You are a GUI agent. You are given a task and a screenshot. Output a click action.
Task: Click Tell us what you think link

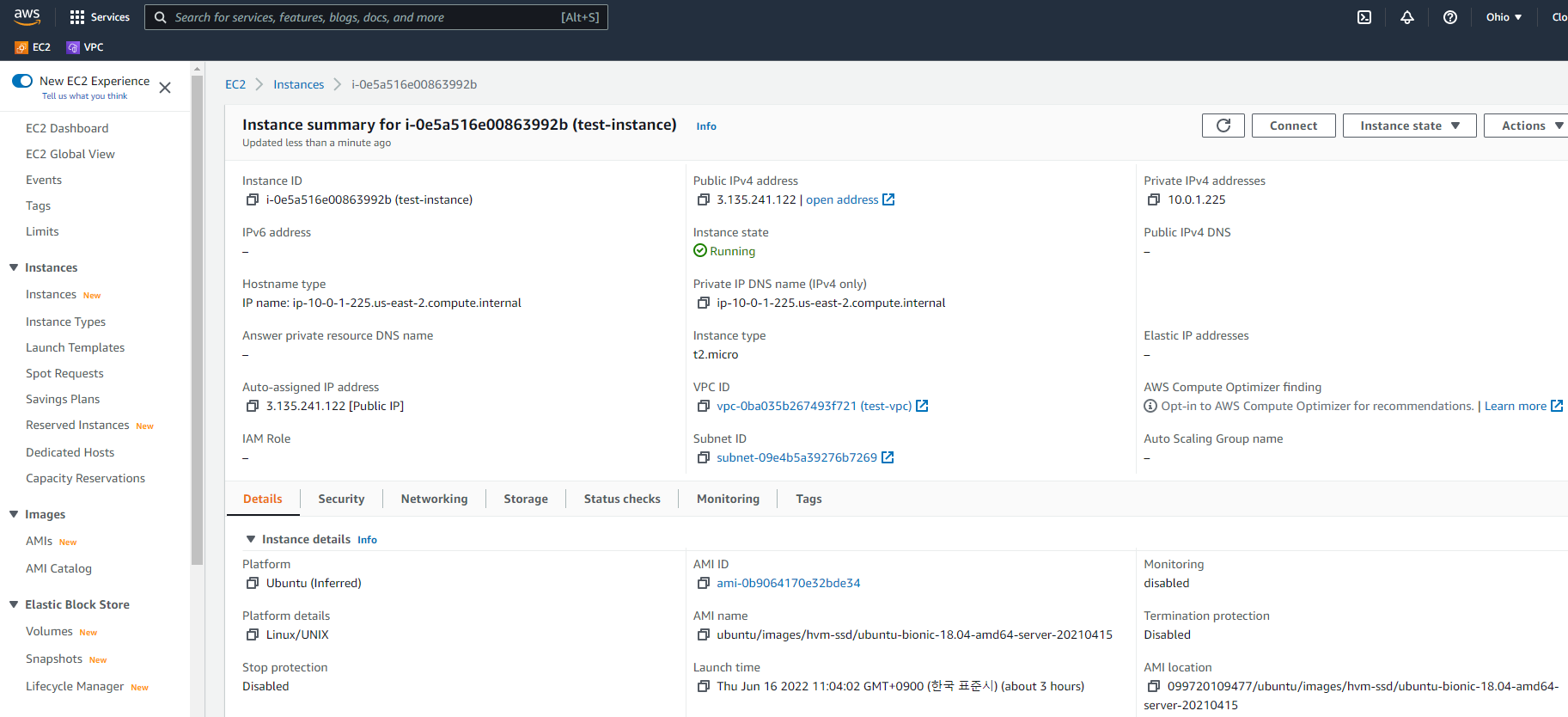[84, 96]
